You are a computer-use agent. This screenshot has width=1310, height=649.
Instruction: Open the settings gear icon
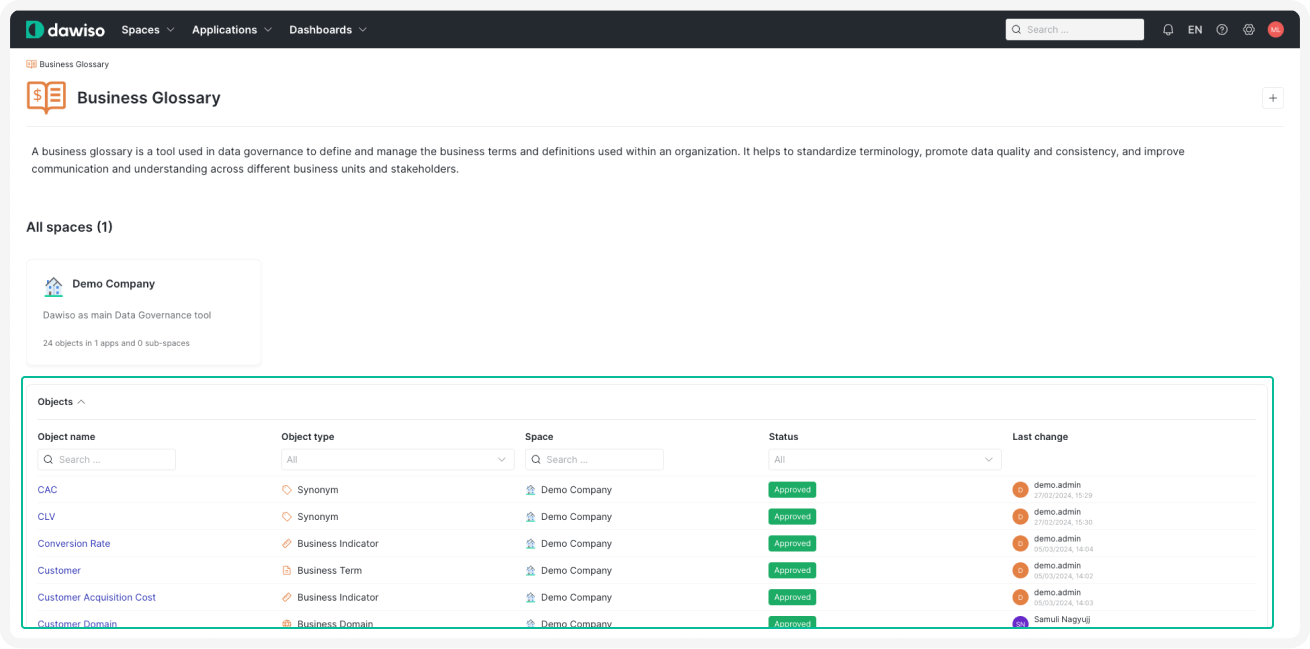pos(1249,30)
